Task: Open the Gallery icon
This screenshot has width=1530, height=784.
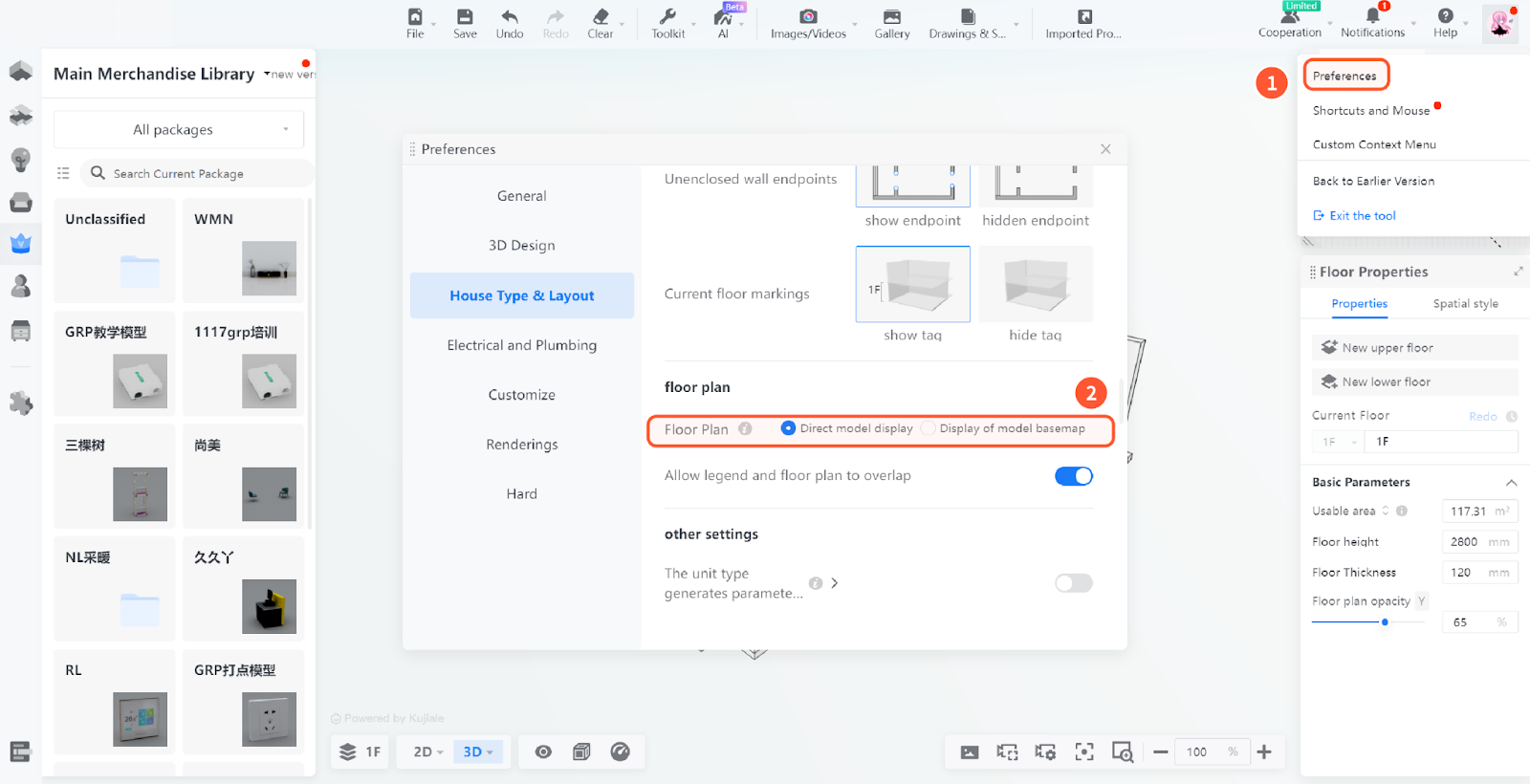Action: pos(891,17)
